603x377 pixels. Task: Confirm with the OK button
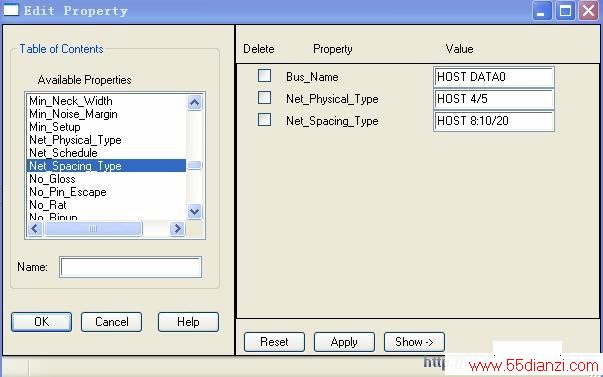pos(42,322)
